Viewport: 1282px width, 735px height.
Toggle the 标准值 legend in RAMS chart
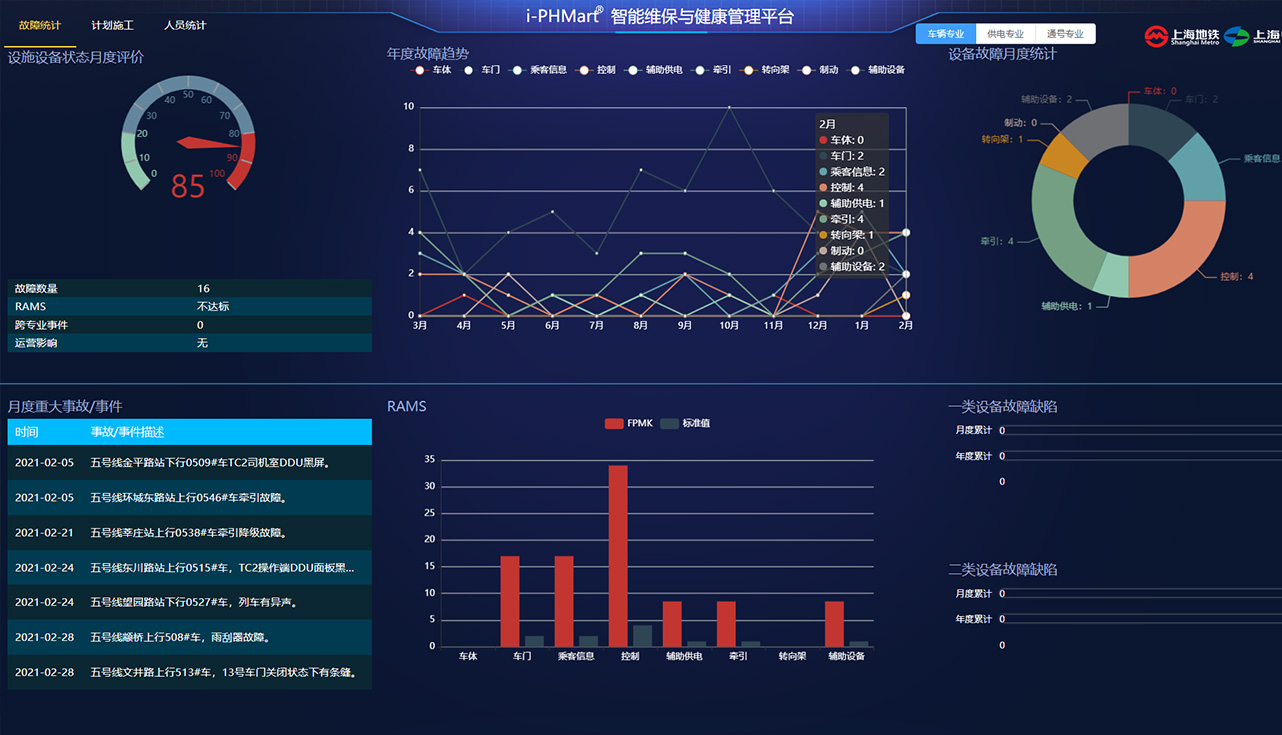(x=685, y=423)
